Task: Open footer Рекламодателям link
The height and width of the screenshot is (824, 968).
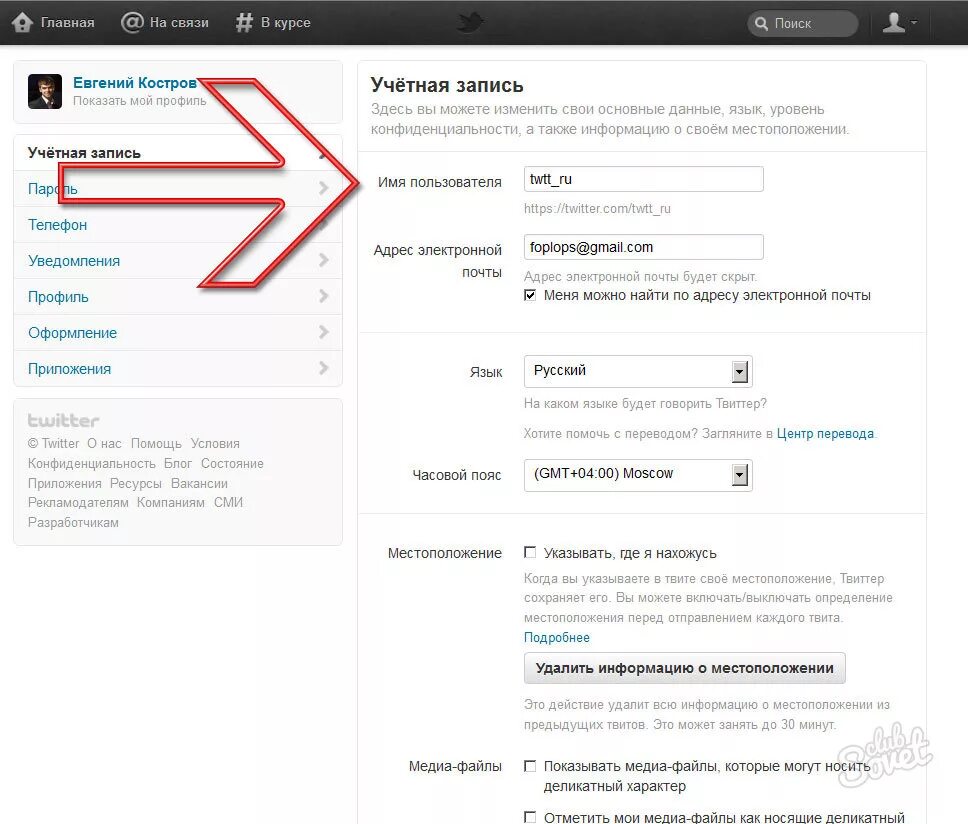Action: (x=78, y=502)
